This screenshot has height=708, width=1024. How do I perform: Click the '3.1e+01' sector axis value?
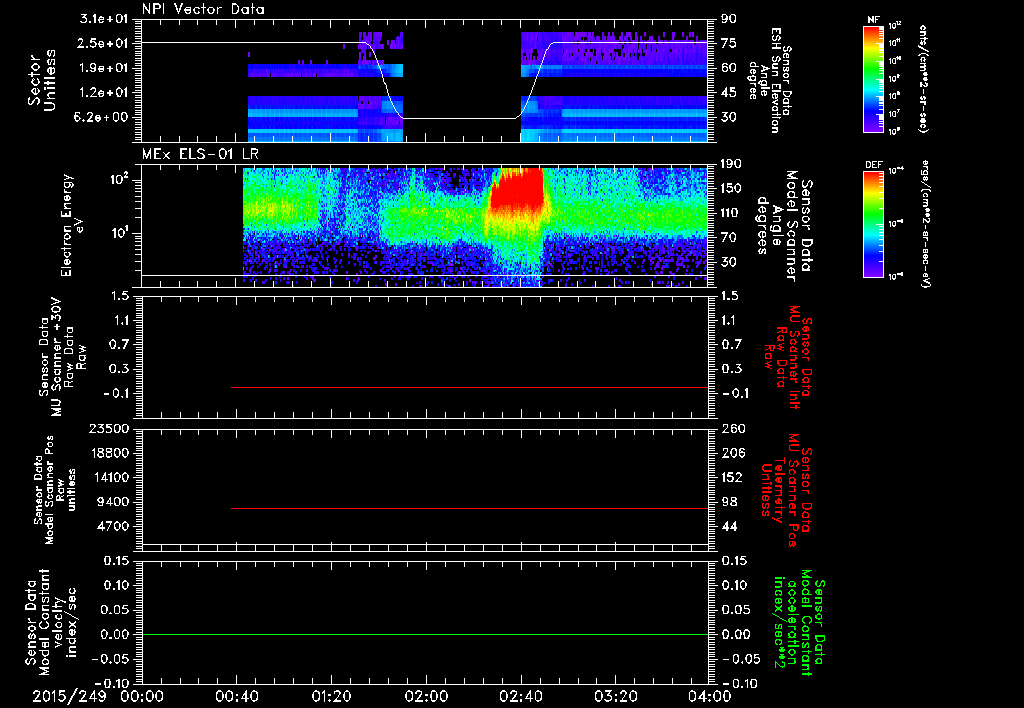tap(103, 19)
